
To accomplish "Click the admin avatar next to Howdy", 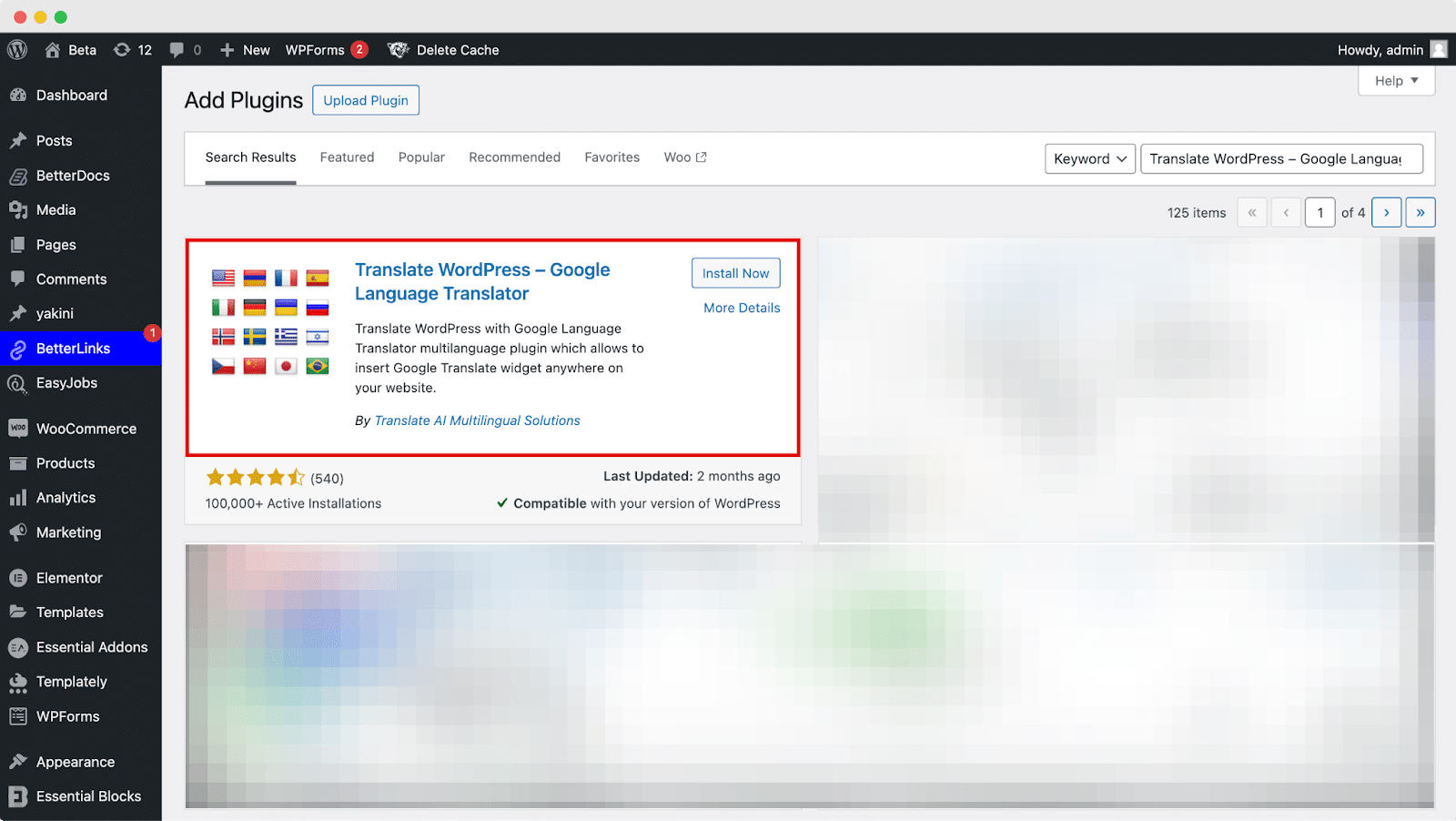I will pos(1439,49).
